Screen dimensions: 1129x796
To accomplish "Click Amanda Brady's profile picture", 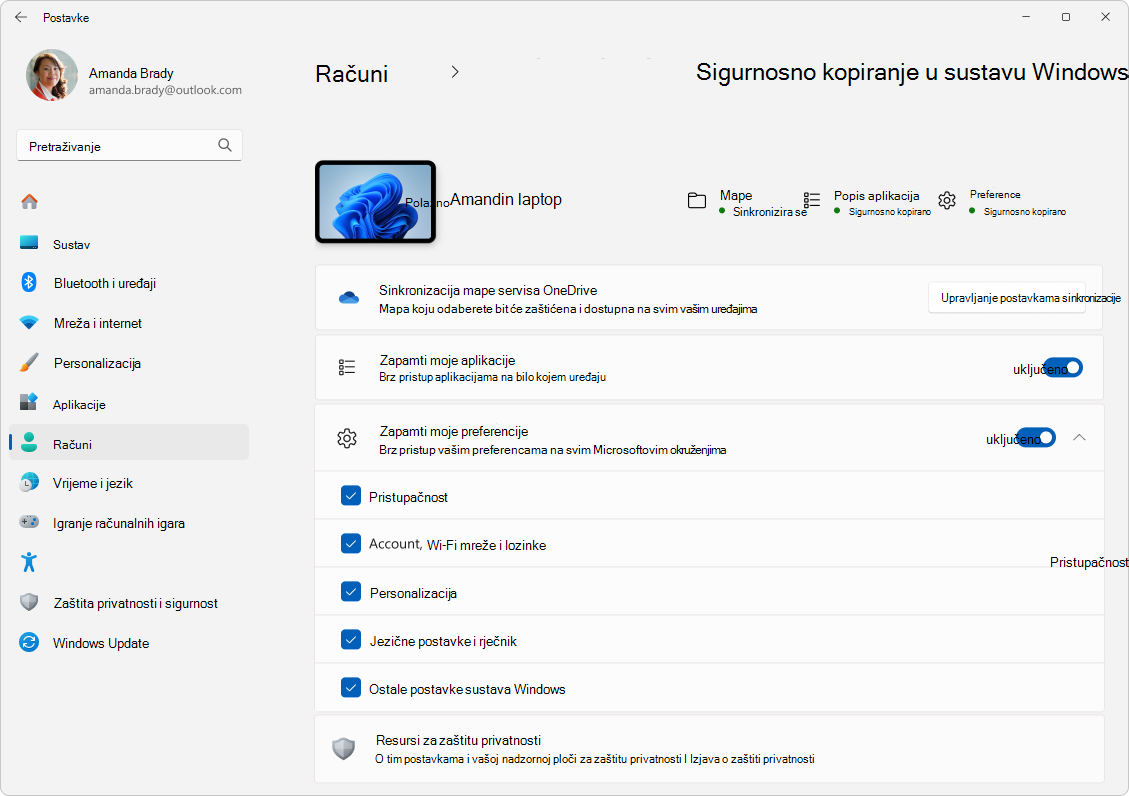I will (52, 75).
